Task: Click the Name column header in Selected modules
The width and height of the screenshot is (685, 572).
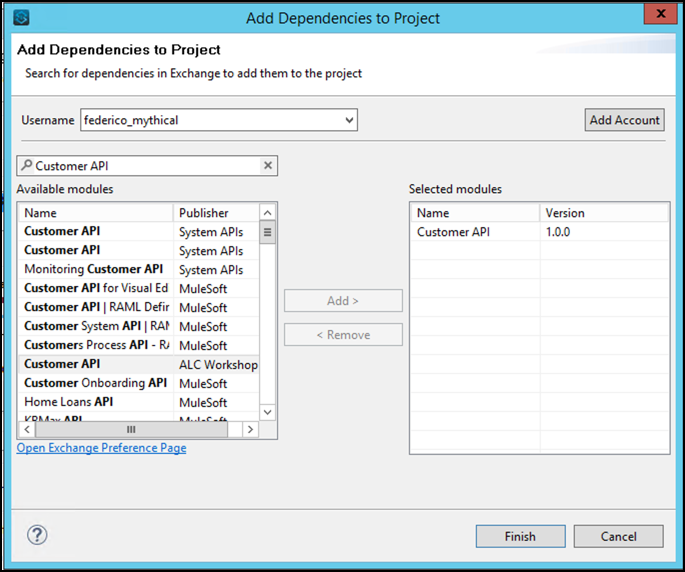Action: coord(475,213)
